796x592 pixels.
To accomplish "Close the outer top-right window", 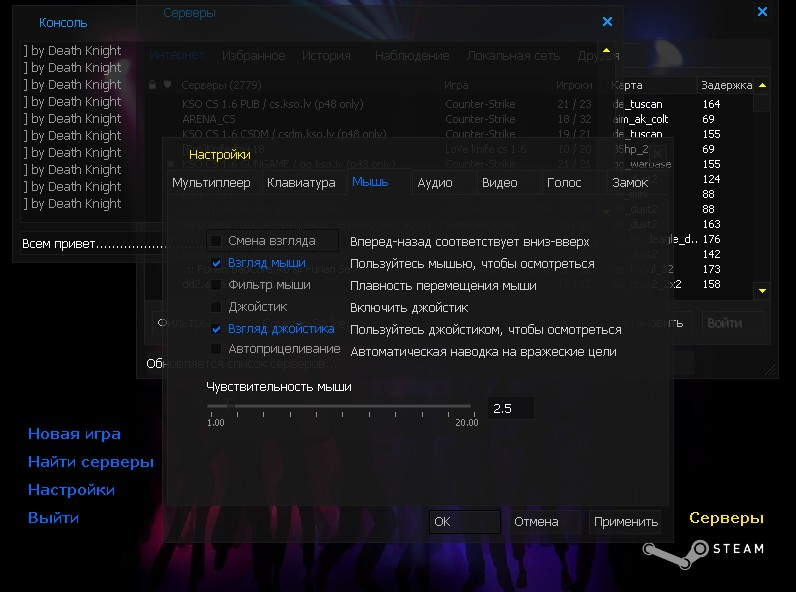I will [762, 11].
